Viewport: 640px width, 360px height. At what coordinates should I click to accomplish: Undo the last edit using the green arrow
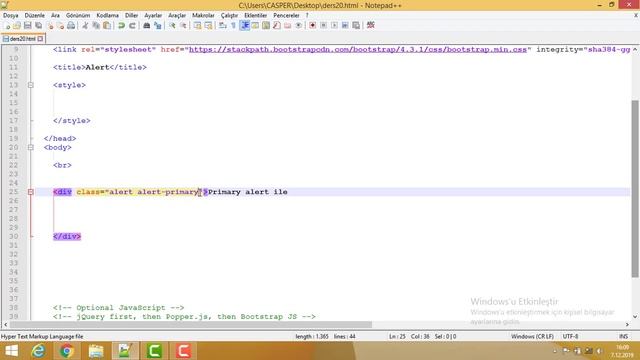121,25
